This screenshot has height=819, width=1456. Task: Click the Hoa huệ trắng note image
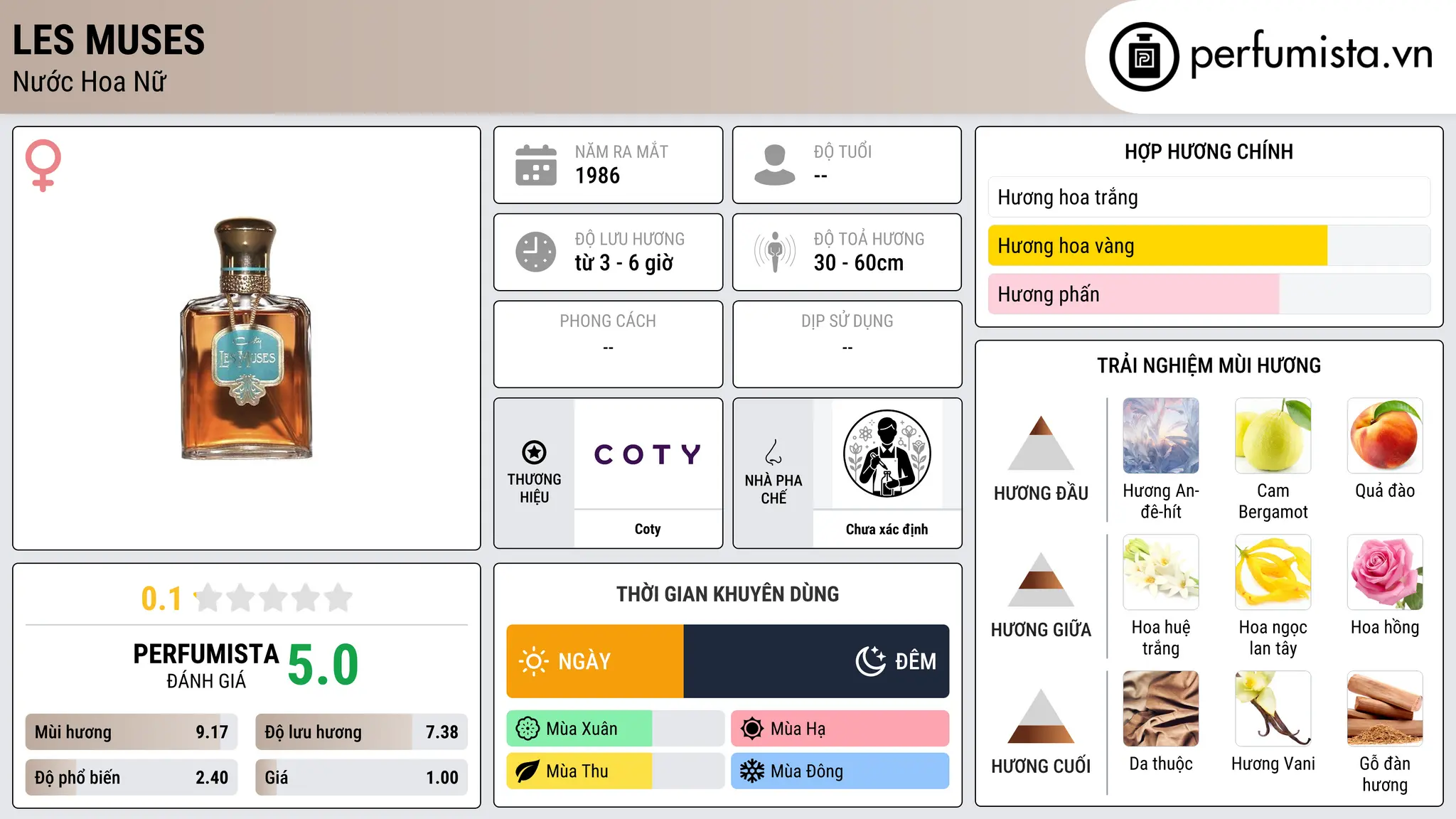(1161, 572)
